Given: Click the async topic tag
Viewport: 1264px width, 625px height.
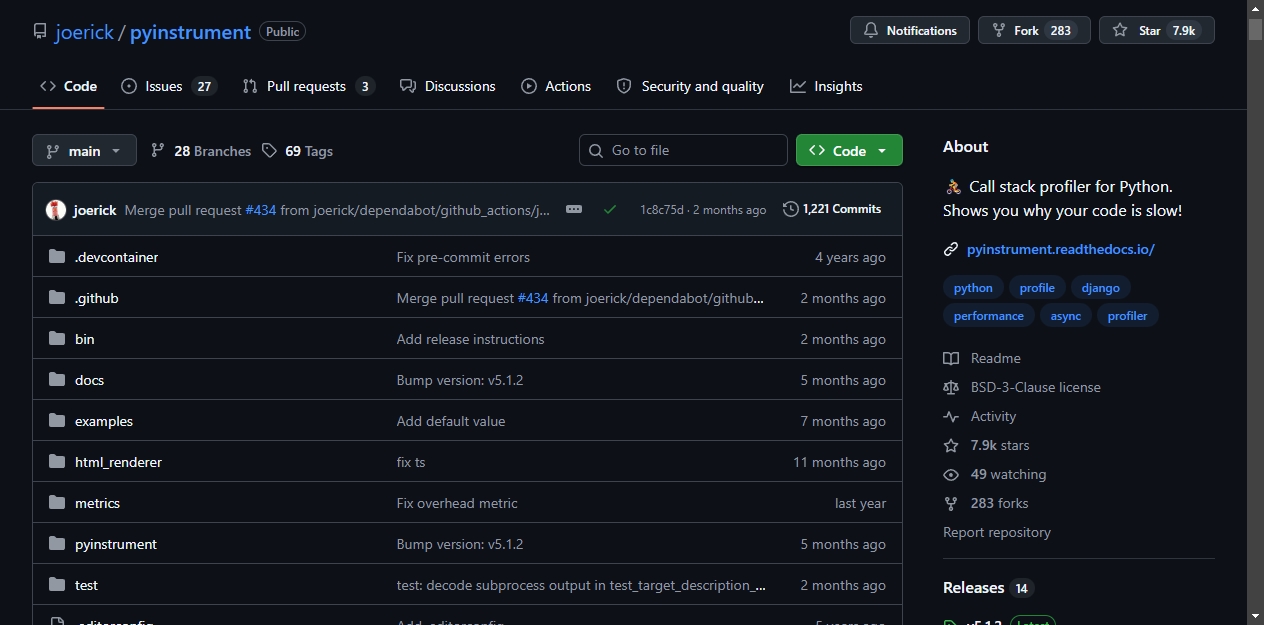Looking at the screenshot, I should [1066, 316].
